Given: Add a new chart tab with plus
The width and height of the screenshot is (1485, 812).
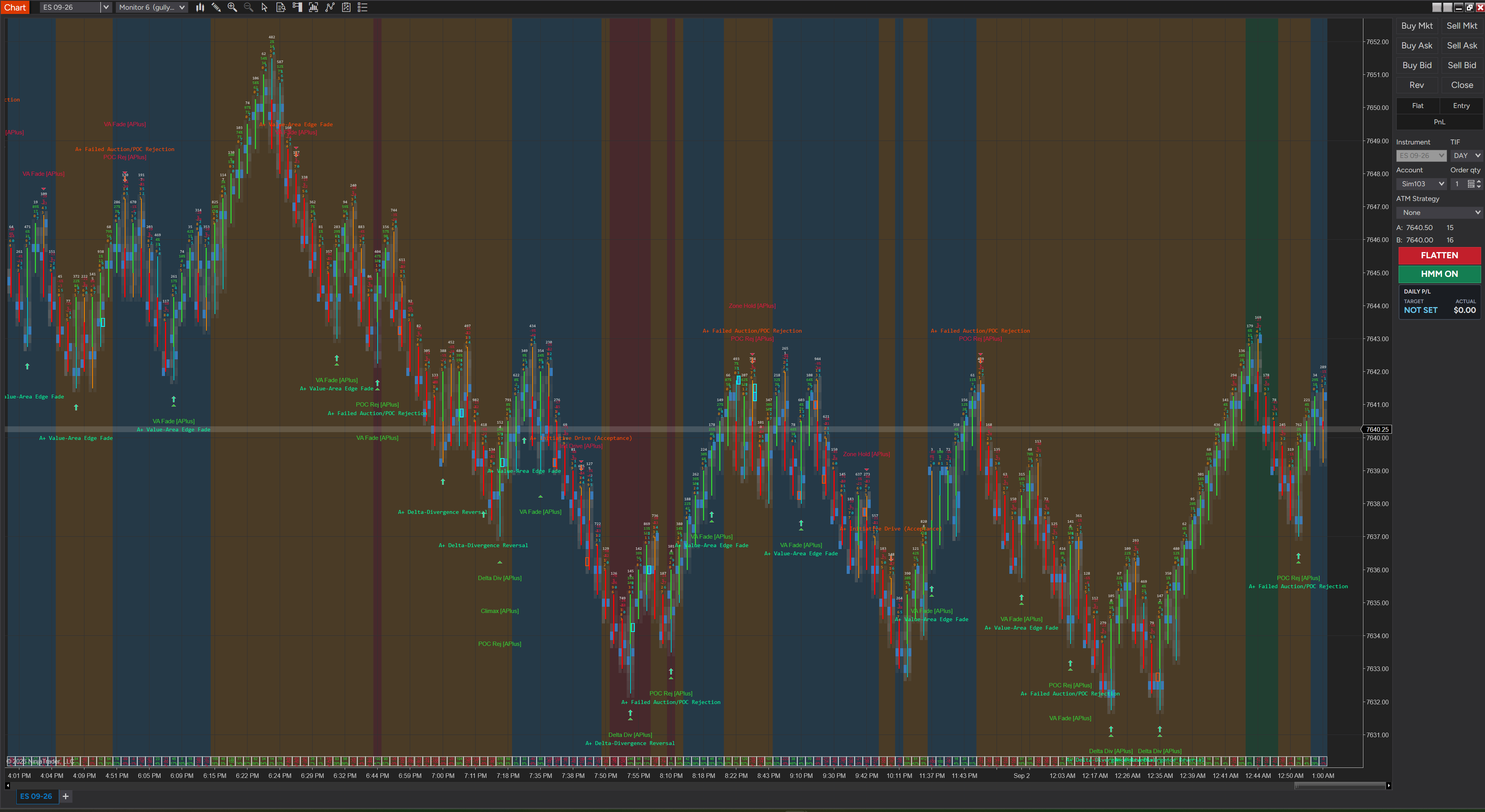Looking at the screenshot, I should point(66,797).
